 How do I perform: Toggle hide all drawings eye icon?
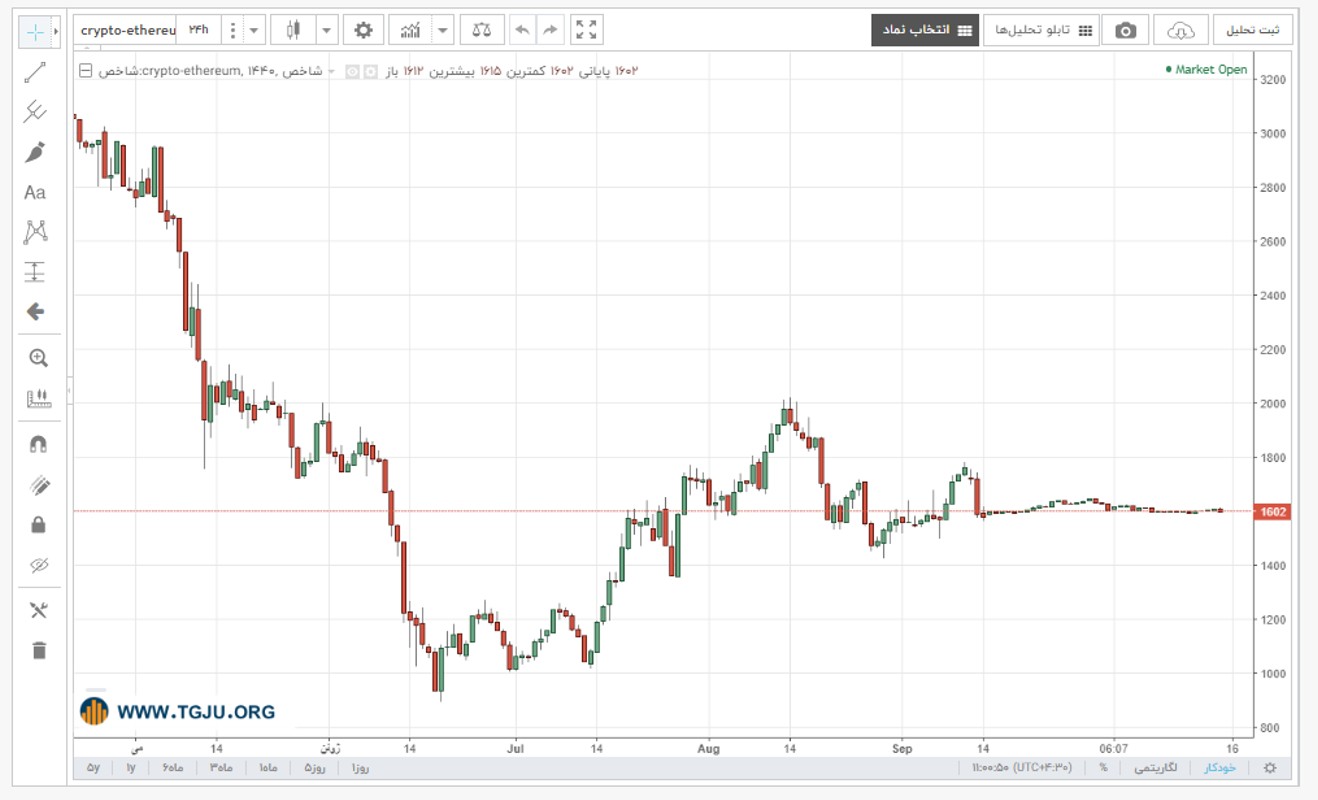38,565
